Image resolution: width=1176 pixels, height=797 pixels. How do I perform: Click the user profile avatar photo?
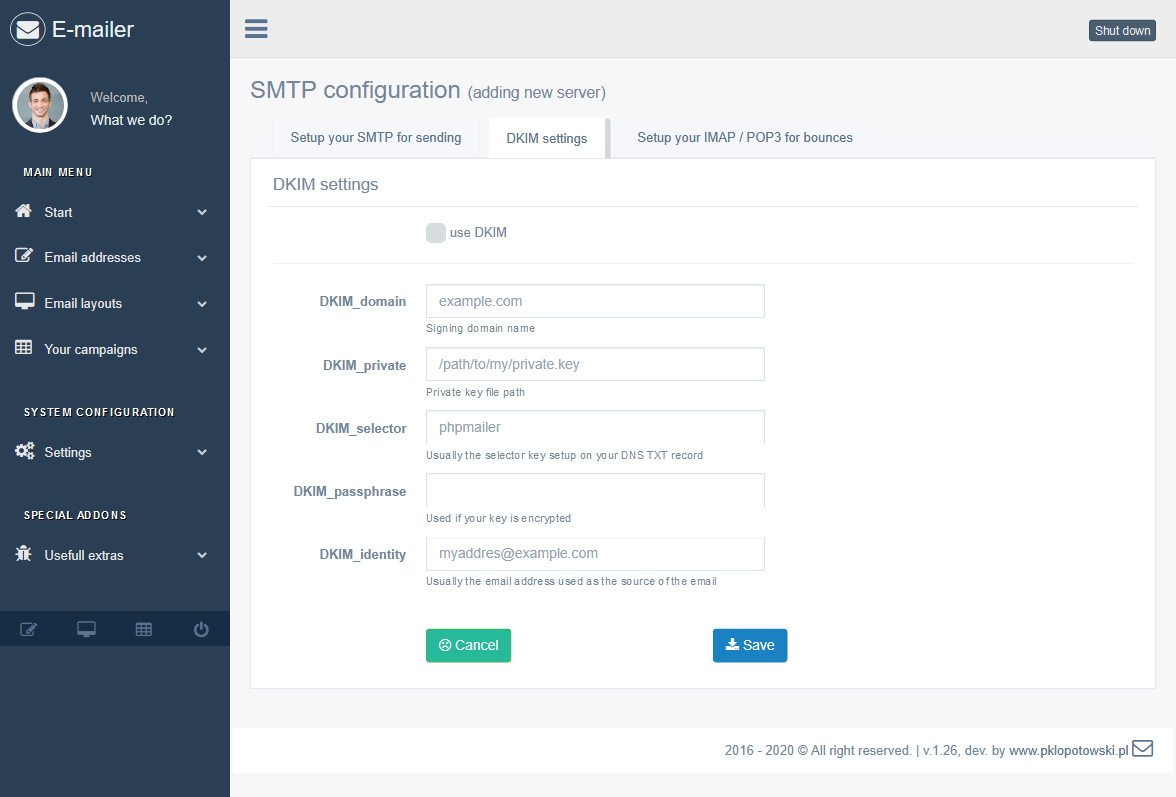40,105
